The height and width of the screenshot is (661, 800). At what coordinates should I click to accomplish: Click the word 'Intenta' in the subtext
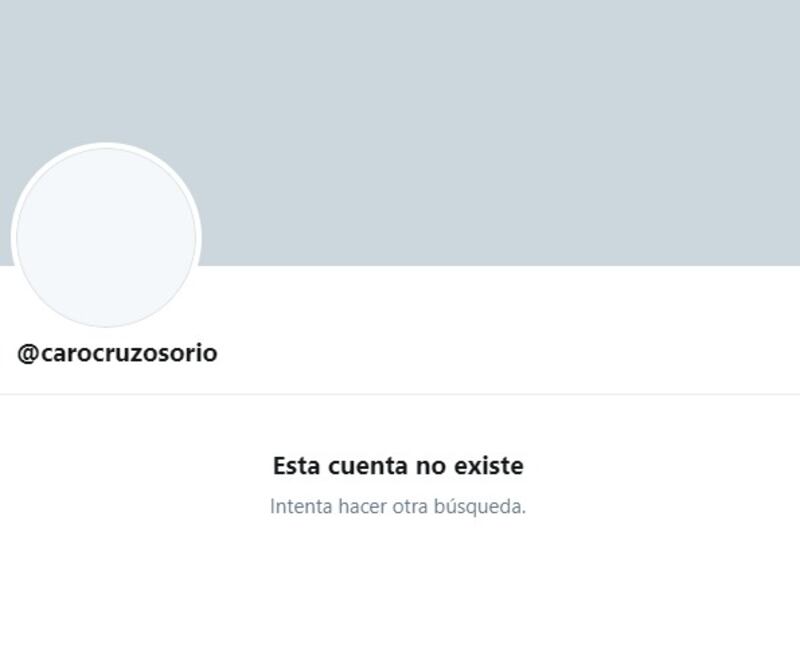point(301,506)
